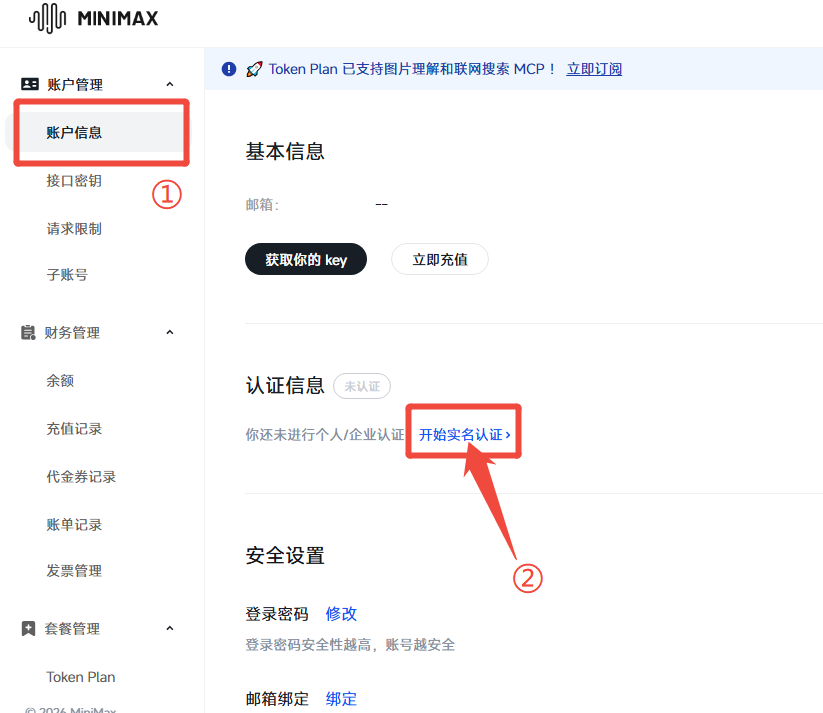Click 修改 next to 登录密码
Screen dimensions: 823x713
click(x=341, y=614)
